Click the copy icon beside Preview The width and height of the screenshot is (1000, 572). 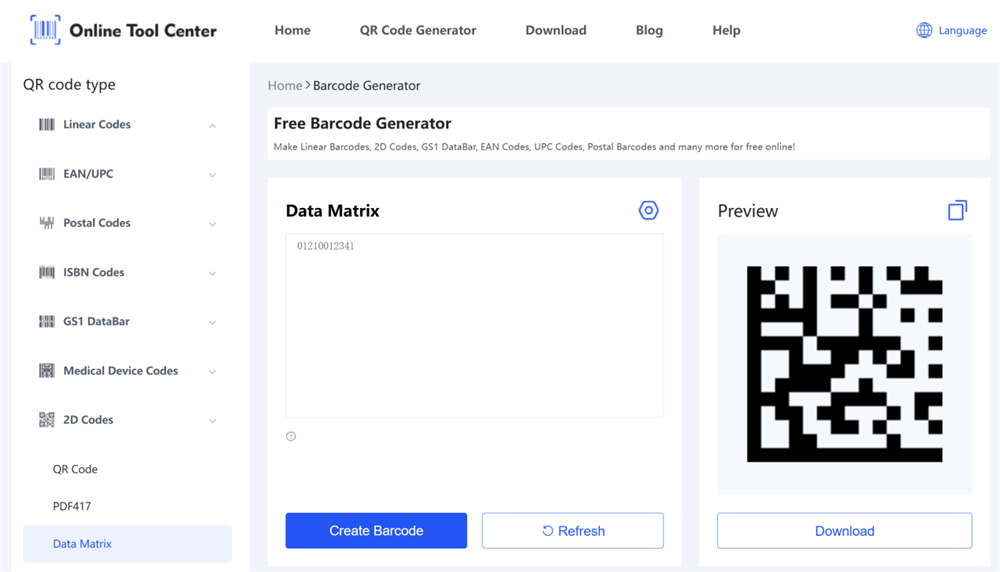[957, 210]
